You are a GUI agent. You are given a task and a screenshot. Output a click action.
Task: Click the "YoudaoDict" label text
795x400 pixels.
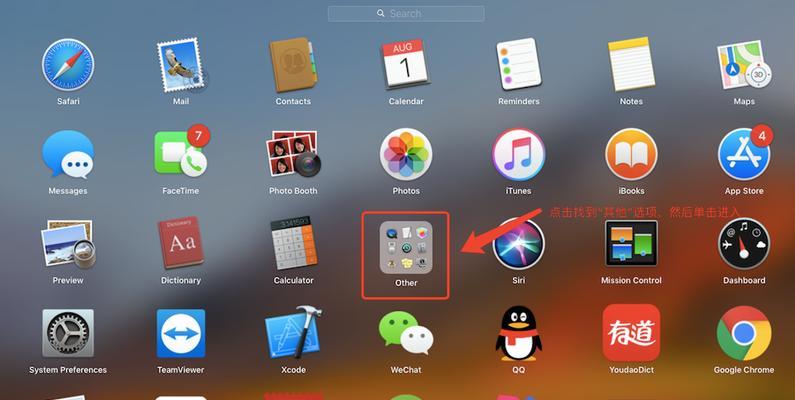[631, 370]
